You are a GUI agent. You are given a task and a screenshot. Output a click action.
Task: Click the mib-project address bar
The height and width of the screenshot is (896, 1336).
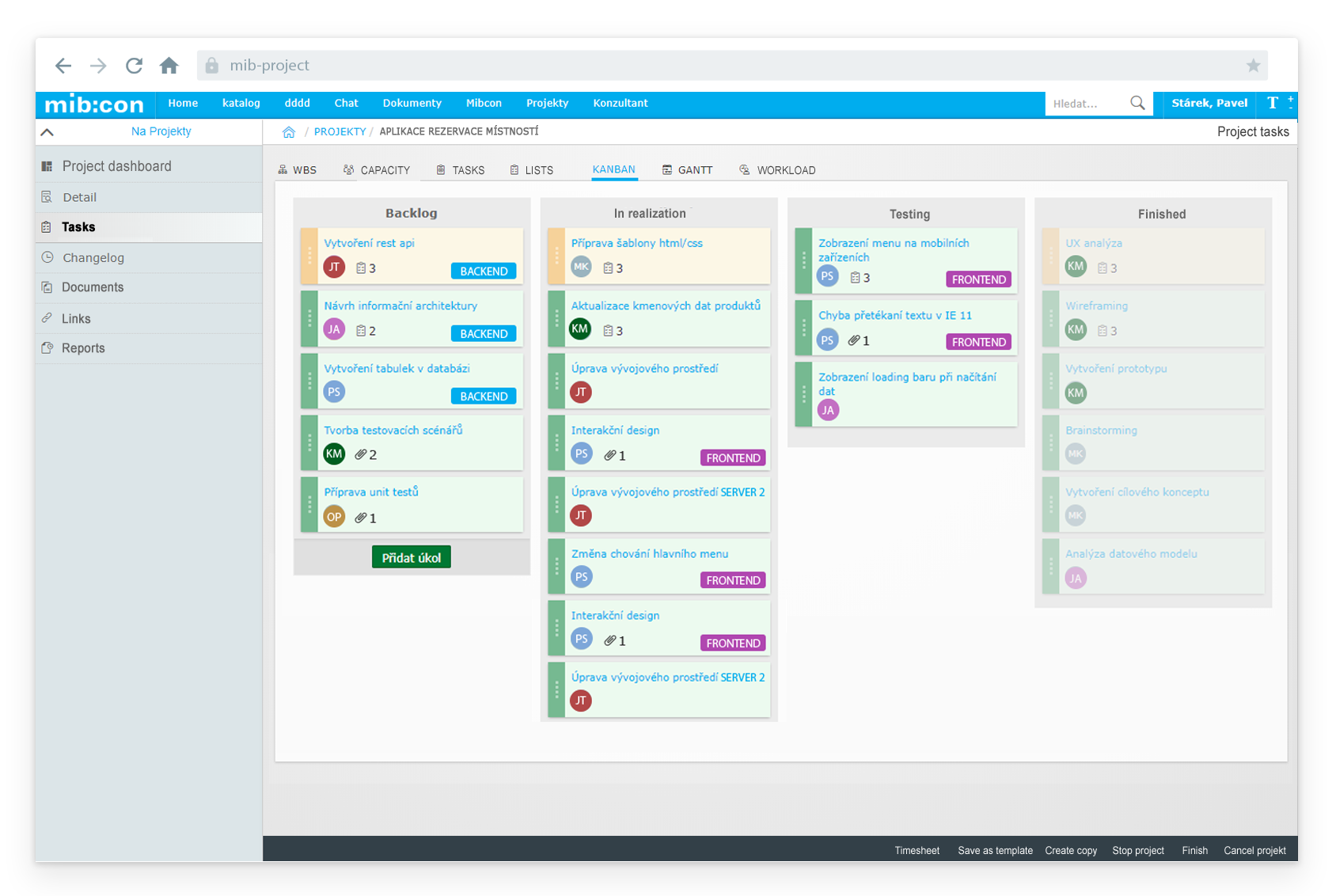[732, 66]
